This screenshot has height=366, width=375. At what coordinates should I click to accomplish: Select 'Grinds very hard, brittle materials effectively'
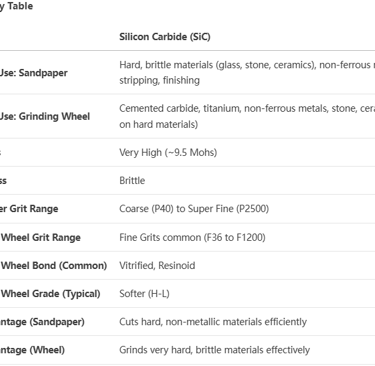(x=214, y=350)
